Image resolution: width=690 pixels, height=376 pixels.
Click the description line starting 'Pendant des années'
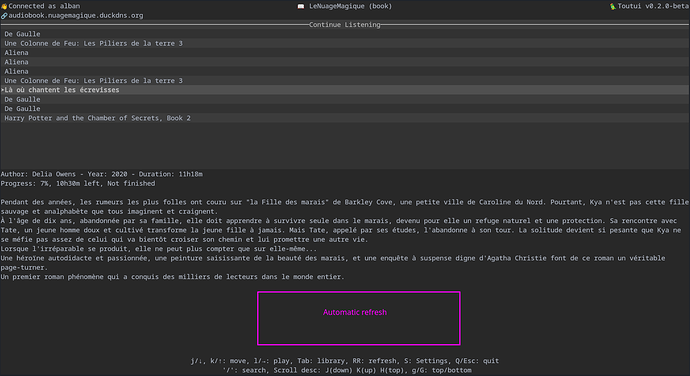coord(345,202)
